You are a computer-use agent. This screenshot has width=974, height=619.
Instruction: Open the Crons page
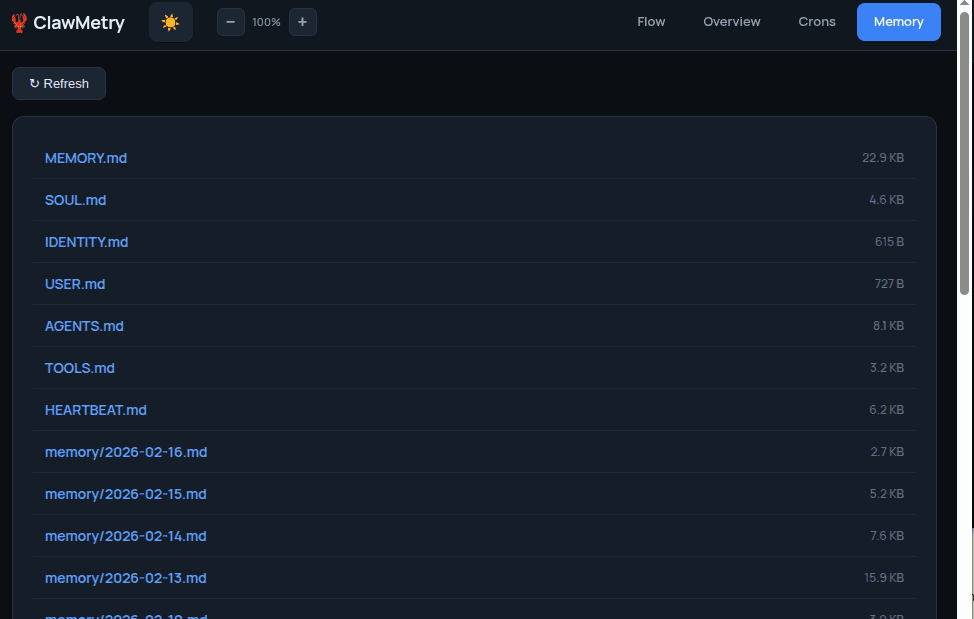coord(817,21)
